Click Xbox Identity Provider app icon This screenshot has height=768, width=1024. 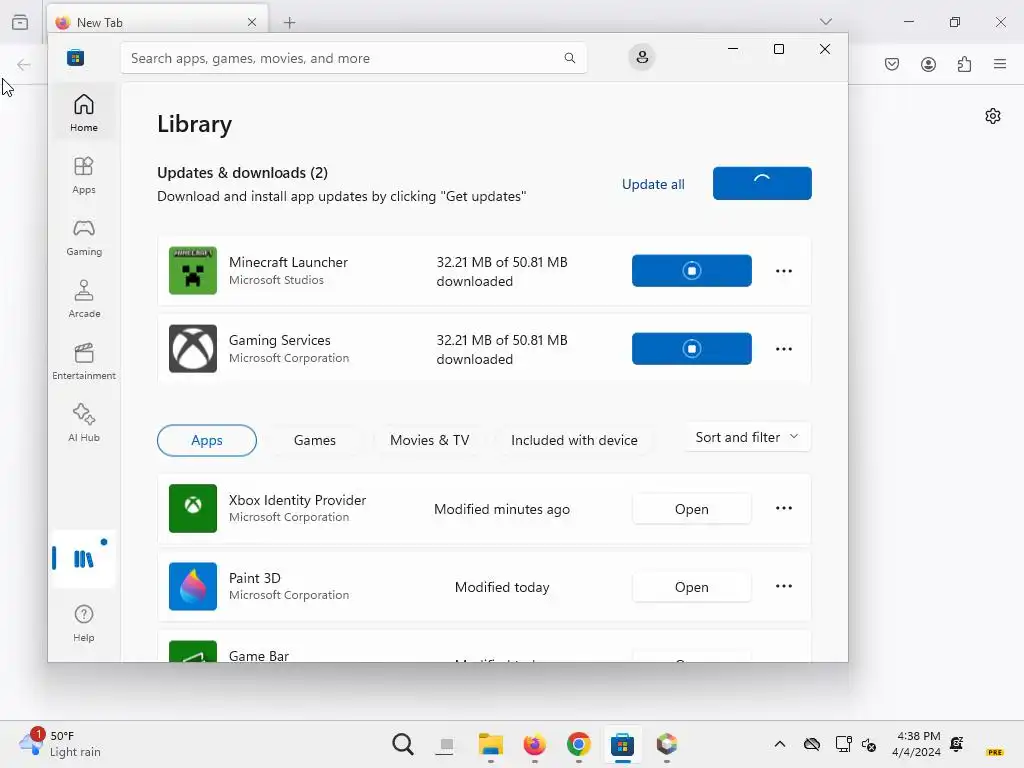[193, 508]
